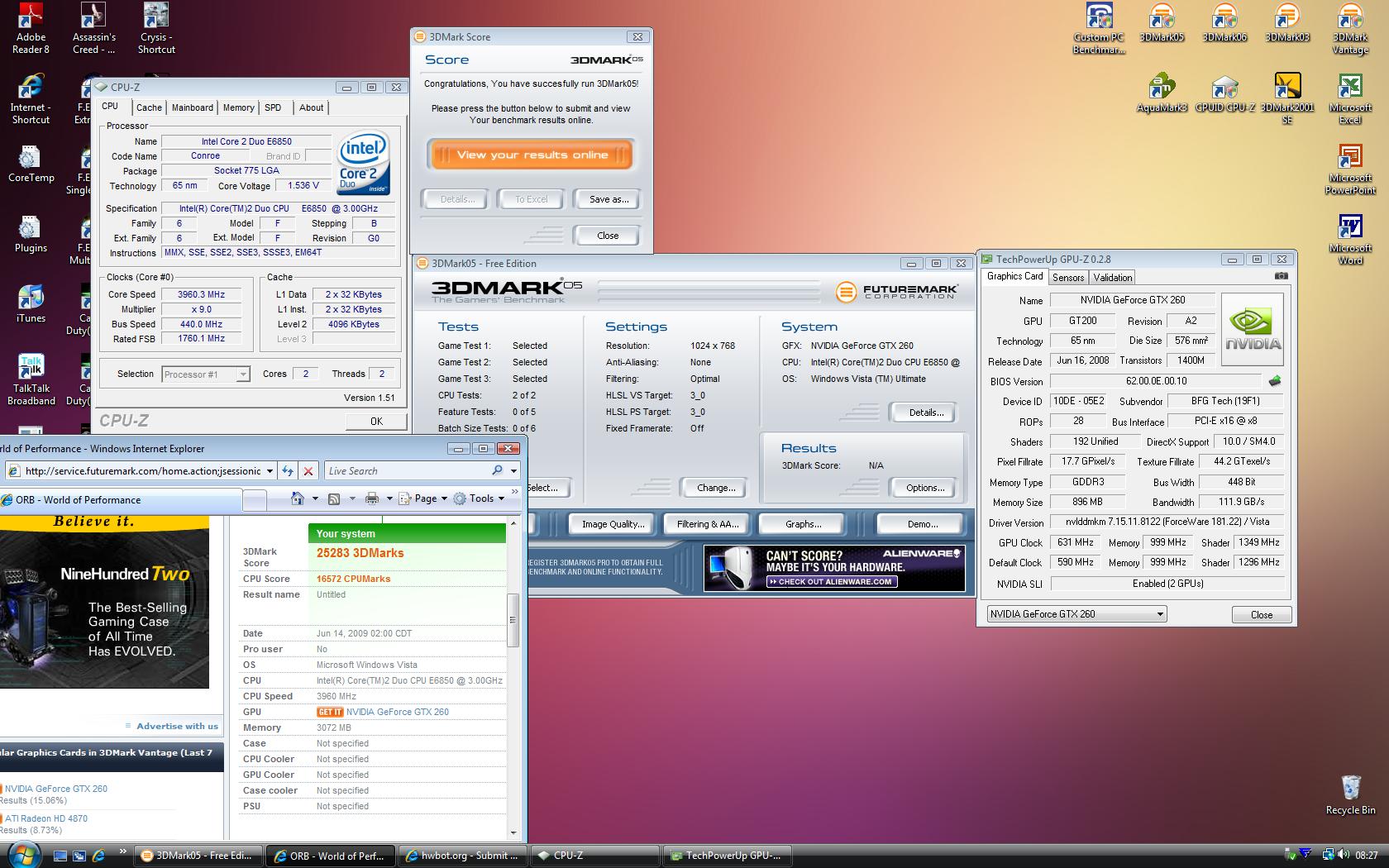The width and height of the screenshot is (1389, 868).
Task: Switch to CPU-Z Memory tab
Action: click(x=239, y=107)
